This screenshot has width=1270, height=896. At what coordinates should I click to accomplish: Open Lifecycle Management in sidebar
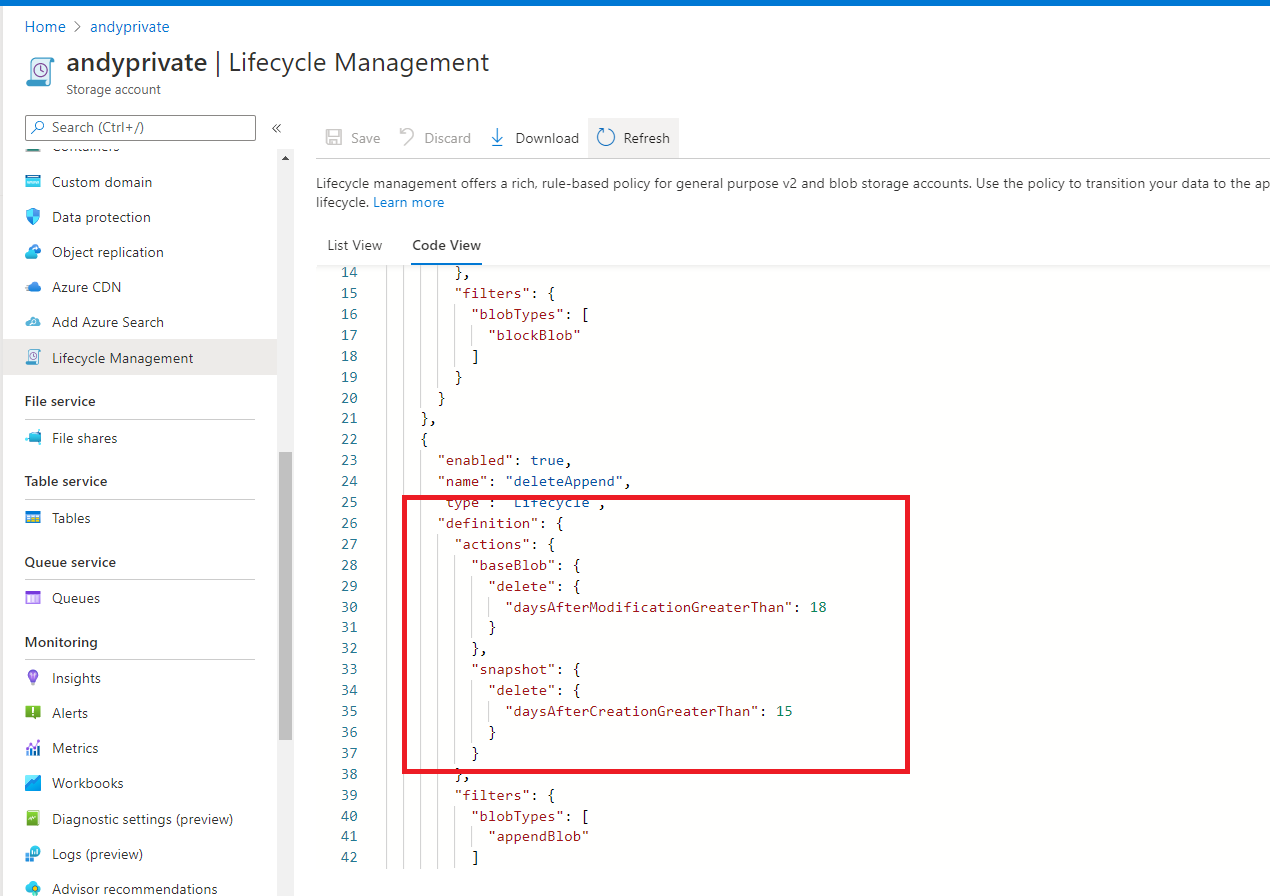(x=122, y=358)
